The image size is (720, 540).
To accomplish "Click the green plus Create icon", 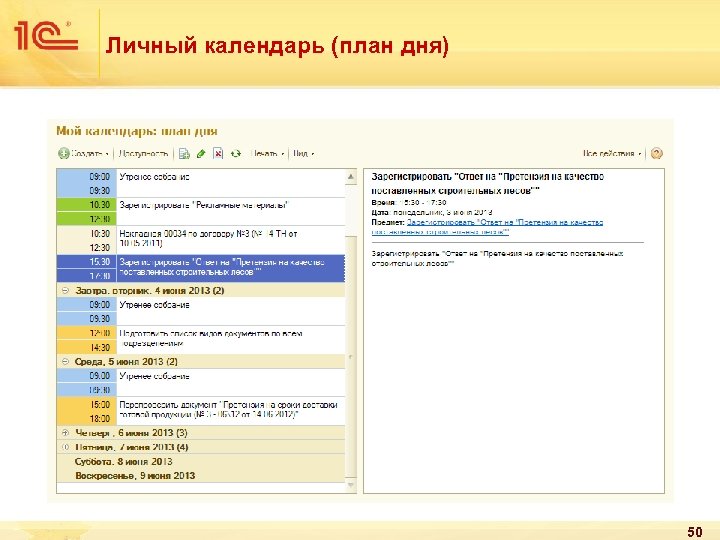I will 63,153.
